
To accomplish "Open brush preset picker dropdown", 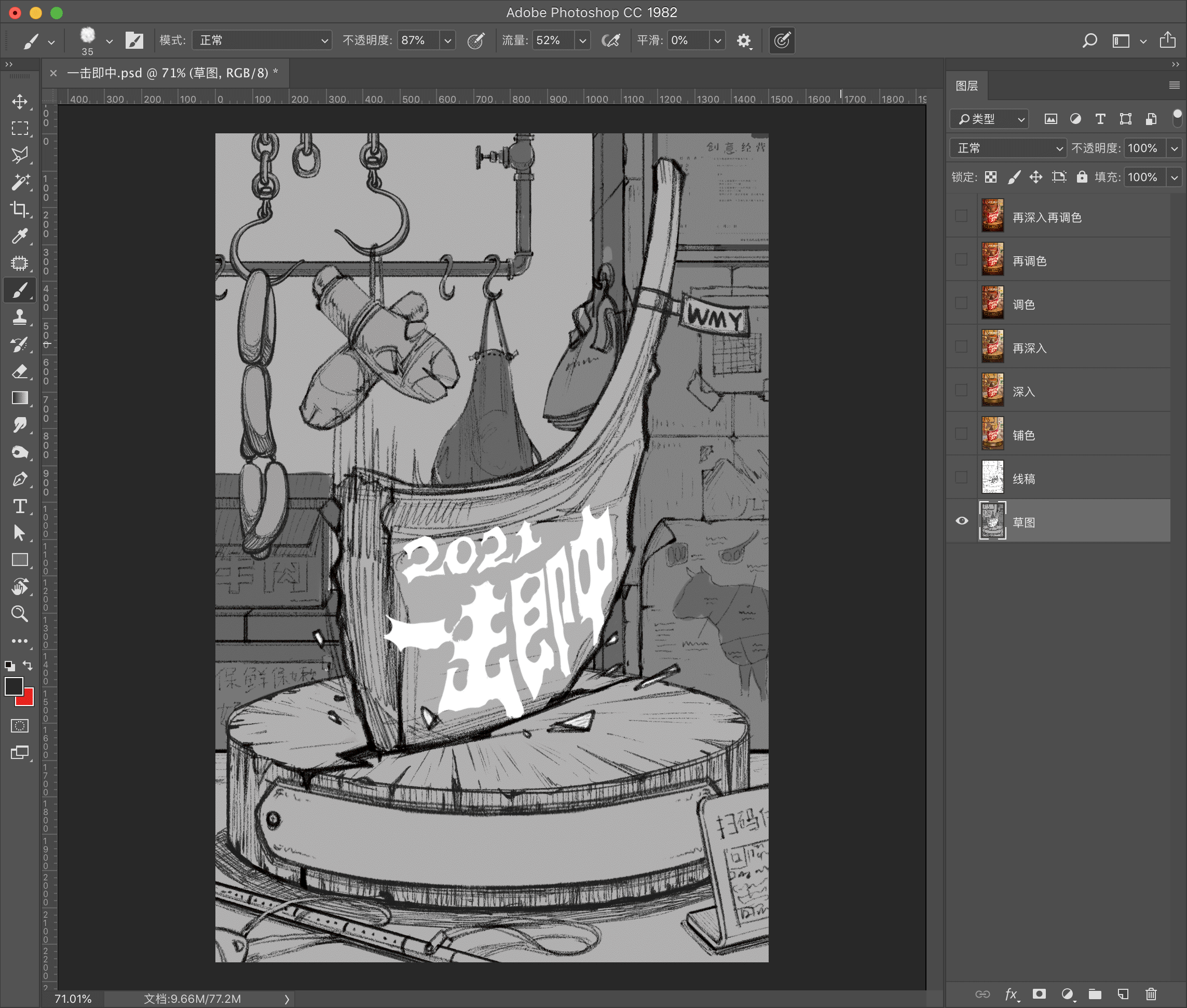I will 109,41.
